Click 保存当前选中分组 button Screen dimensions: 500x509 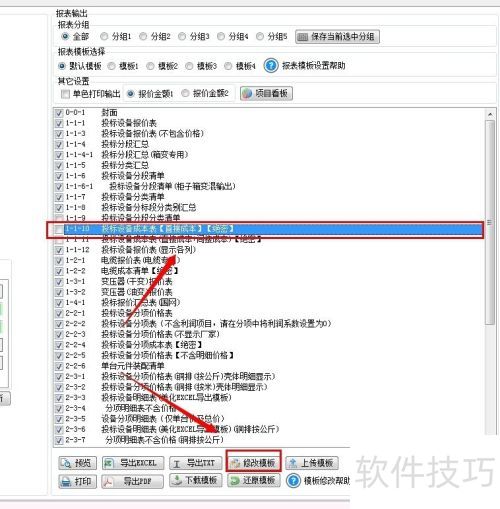point(337,37)
